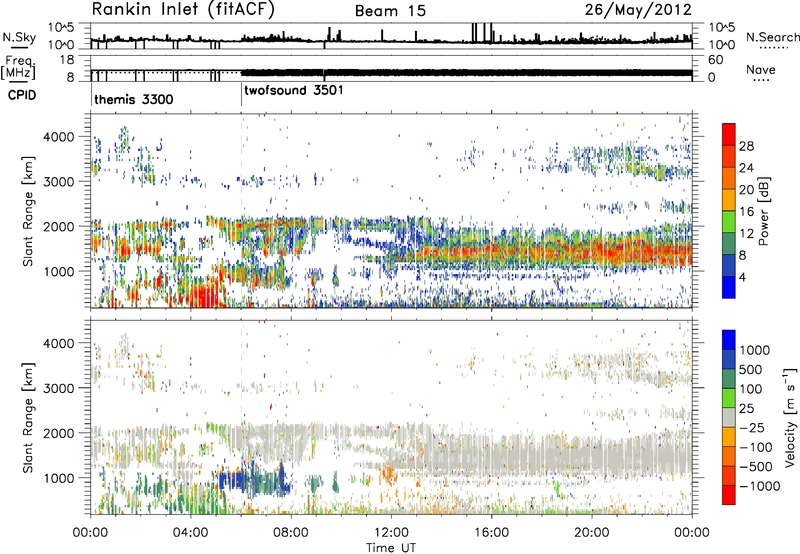Click the Power [dB] color bar
Image resolution: width=800 pixels, height=554 pixels.
tap(729, 210)
